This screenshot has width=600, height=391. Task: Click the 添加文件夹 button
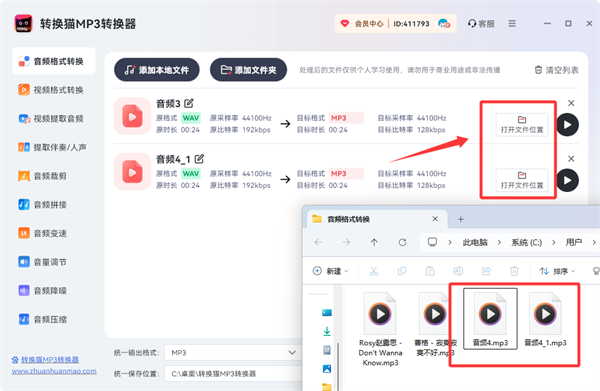coord(248,70)
